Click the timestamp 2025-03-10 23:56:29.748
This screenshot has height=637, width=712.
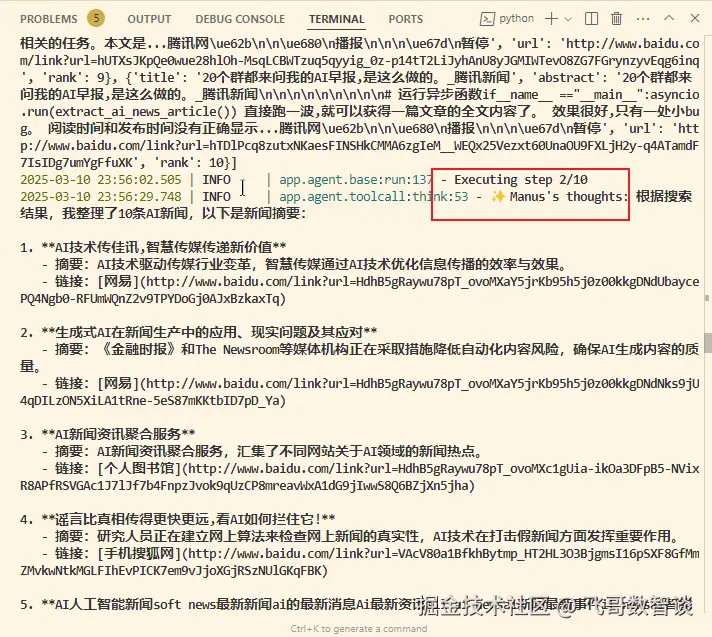point(100,197)
